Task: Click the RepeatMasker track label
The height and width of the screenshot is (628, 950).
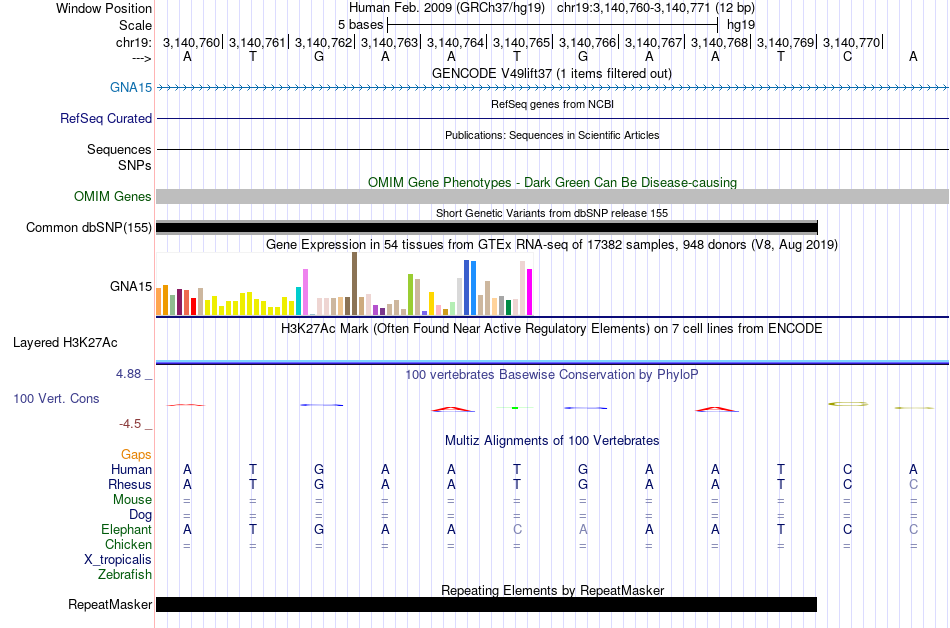Action: (x=110, y=604)
